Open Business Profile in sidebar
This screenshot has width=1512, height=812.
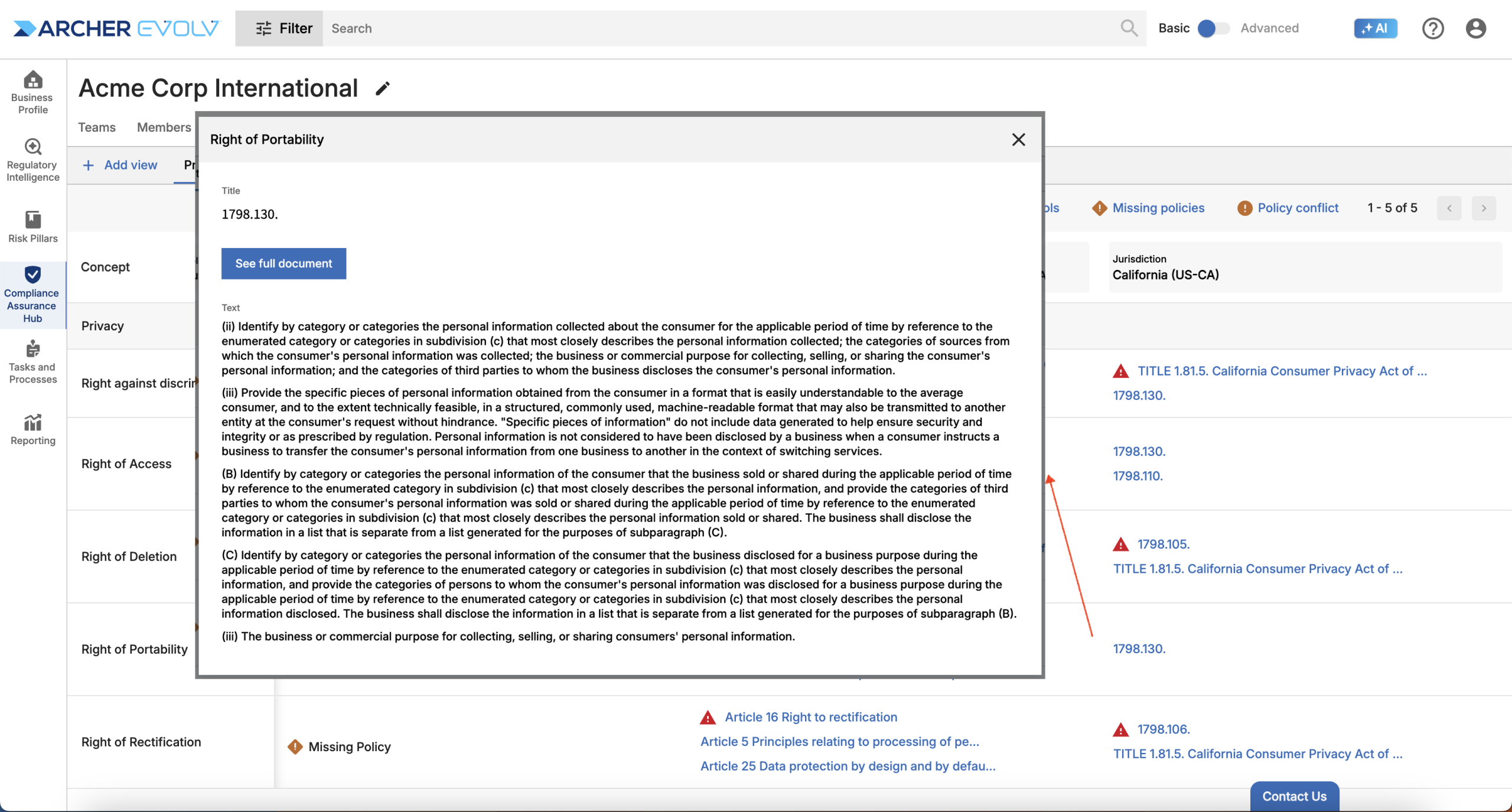[32, 92]
